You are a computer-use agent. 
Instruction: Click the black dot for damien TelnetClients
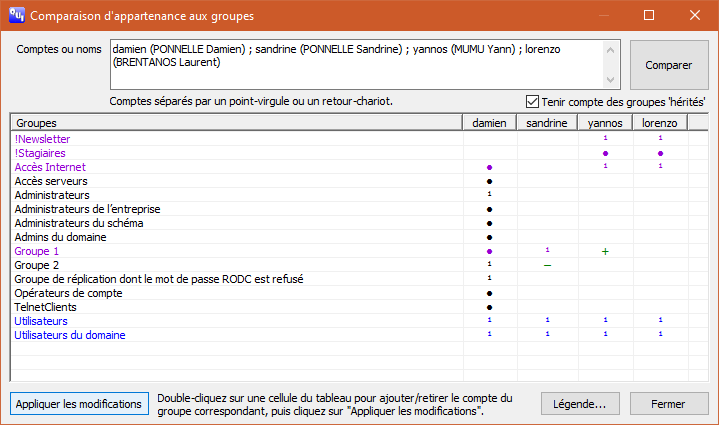point(489,308)
